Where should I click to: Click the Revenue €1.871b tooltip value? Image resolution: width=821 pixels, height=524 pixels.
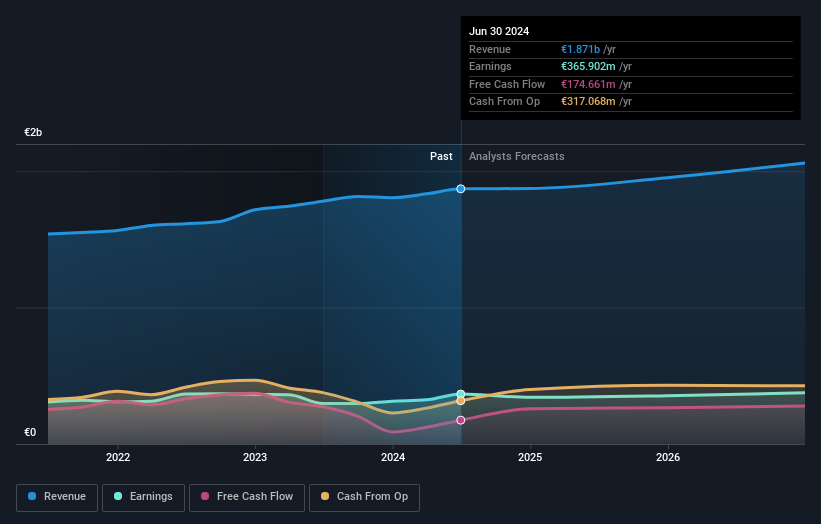(x=581, y=49)
